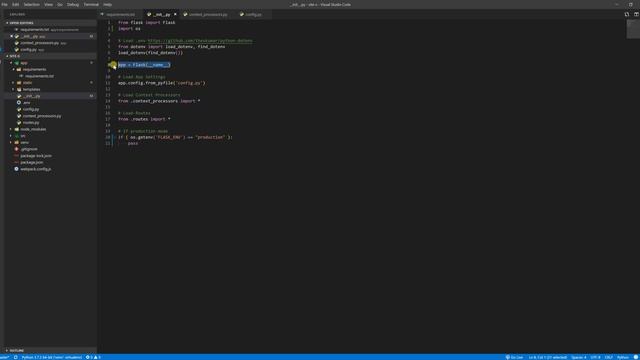Click the 'production' string on line 20
Viewport: 640px width, 360px height.
tap(210, 137)
